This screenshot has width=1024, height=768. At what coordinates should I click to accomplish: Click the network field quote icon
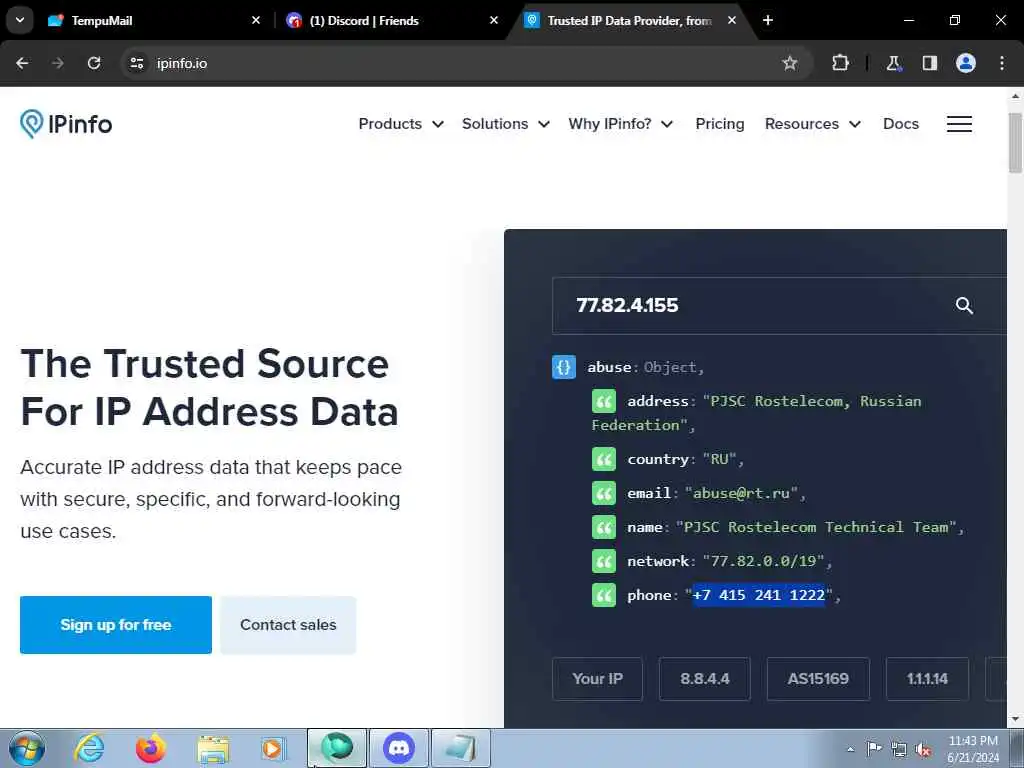tap(603, 561)
